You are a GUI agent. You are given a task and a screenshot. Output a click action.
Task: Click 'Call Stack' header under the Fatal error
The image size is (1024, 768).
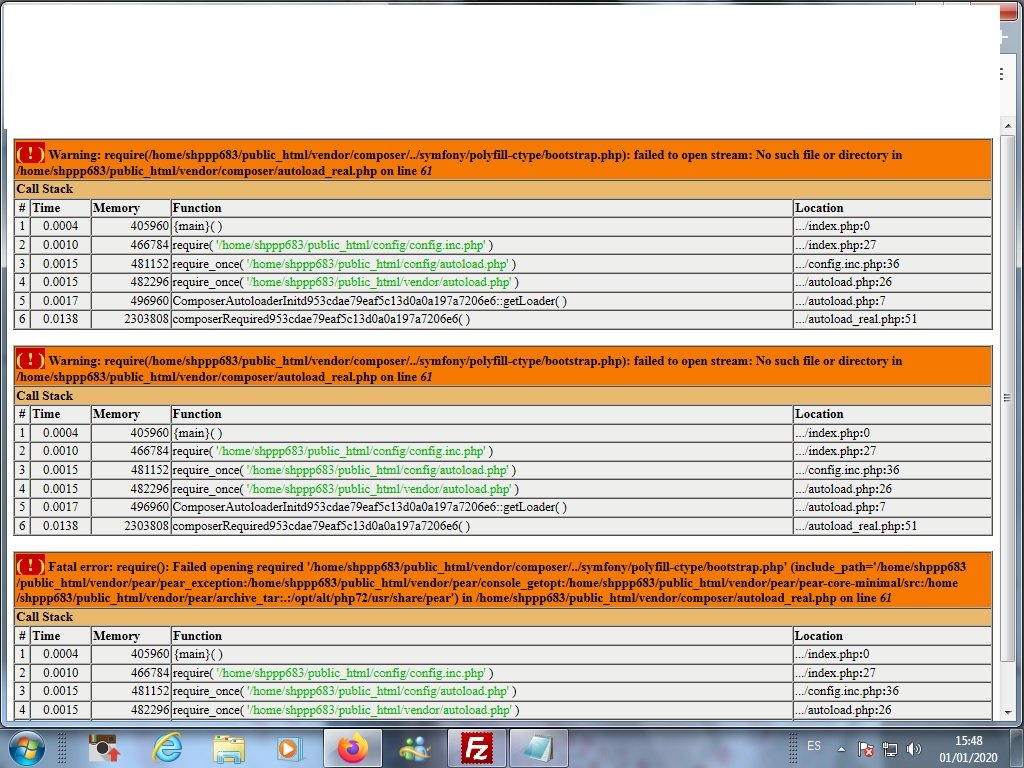click(44, 617)
